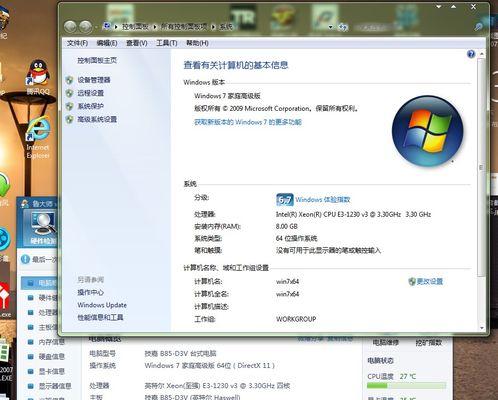Click the shield icon beside 系统保护
The width and height of the screenshot is (498, 400).
coord(69,106)
